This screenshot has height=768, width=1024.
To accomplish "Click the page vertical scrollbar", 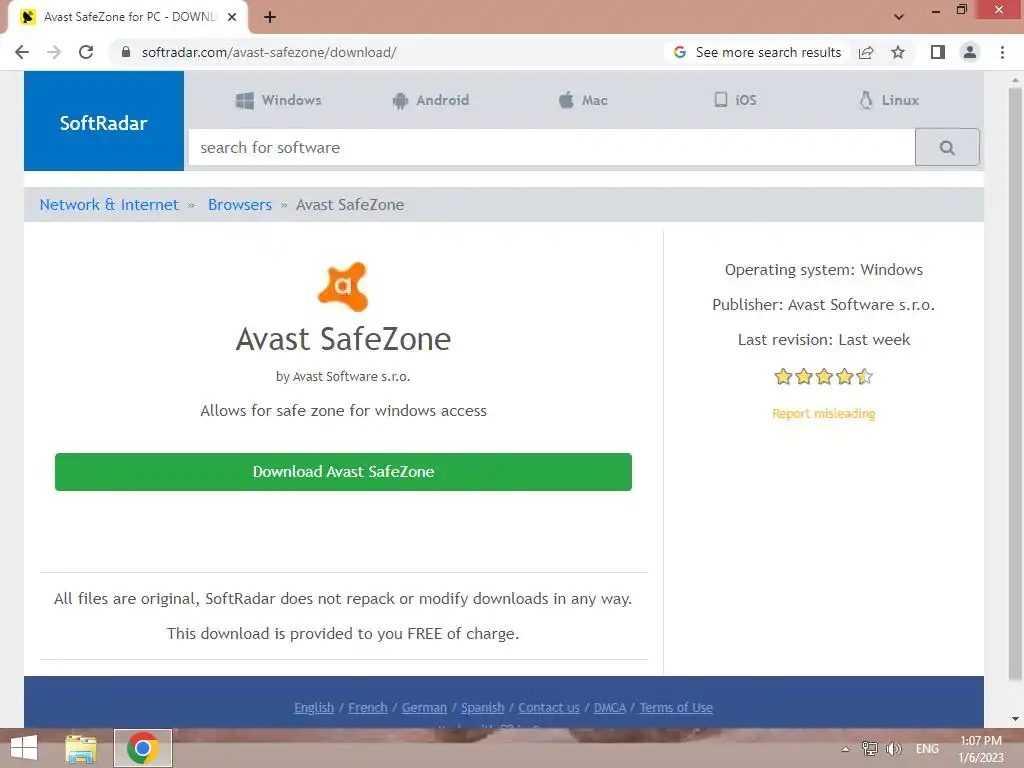I will (x=1015, y=385).
